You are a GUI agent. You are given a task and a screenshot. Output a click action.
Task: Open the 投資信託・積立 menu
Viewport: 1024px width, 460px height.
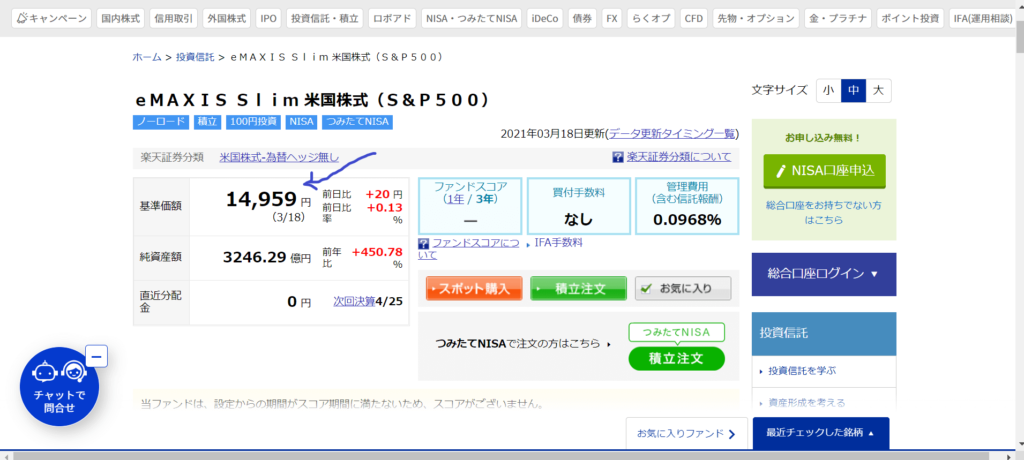(x=325, y=18)
